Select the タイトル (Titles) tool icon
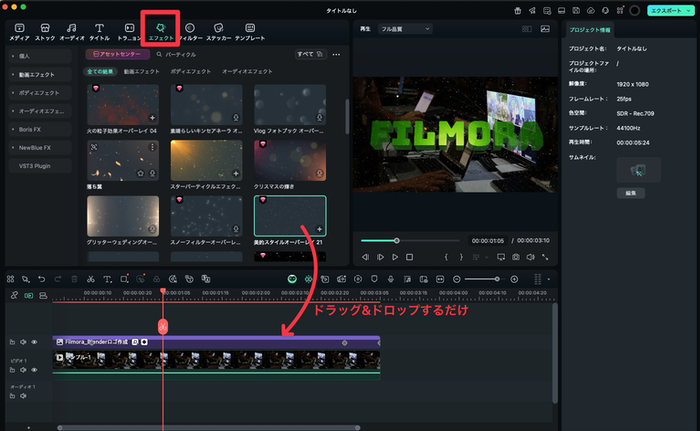 [100, 30]
